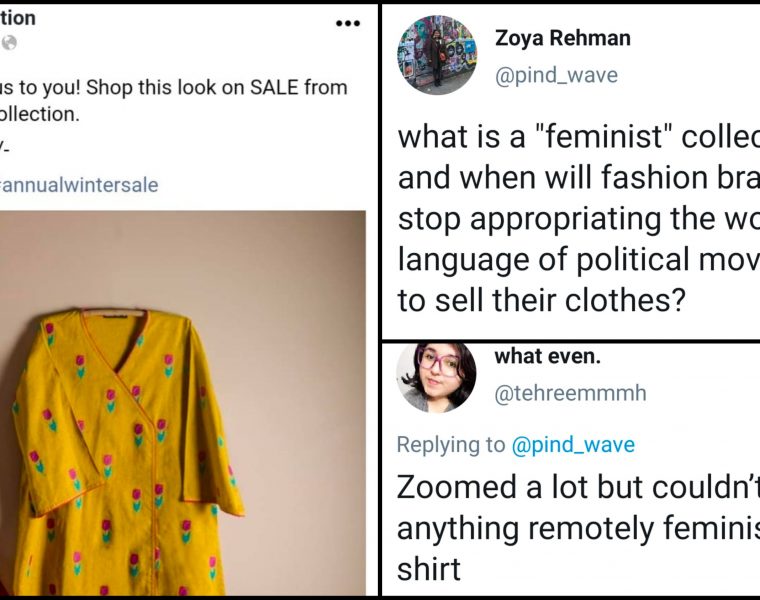Click the "Replying to" label
Image resolution: width=760 pixels, height=600 pixels.
(450, 445)
